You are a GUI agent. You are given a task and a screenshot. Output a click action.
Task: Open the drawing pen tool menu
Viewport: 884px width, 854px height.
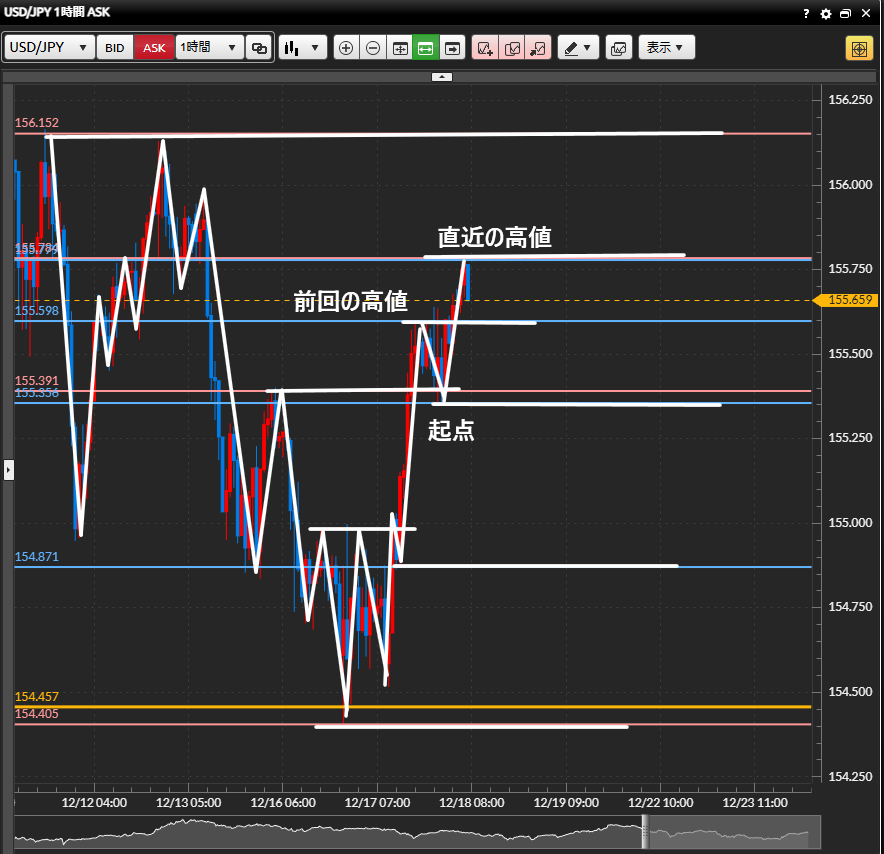(x=577, y=48)
